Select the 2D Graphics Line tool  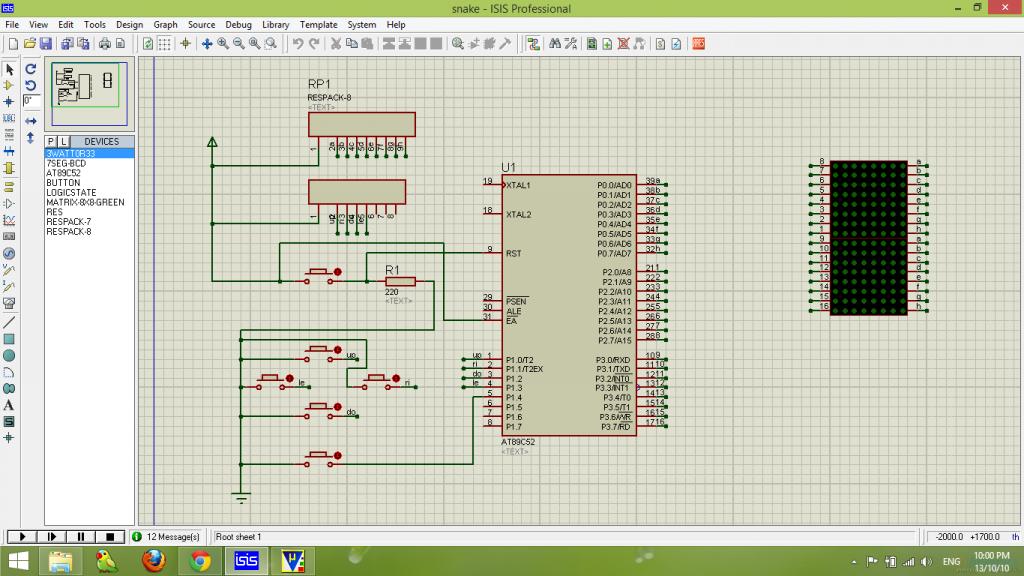click(x=9, y=322)
